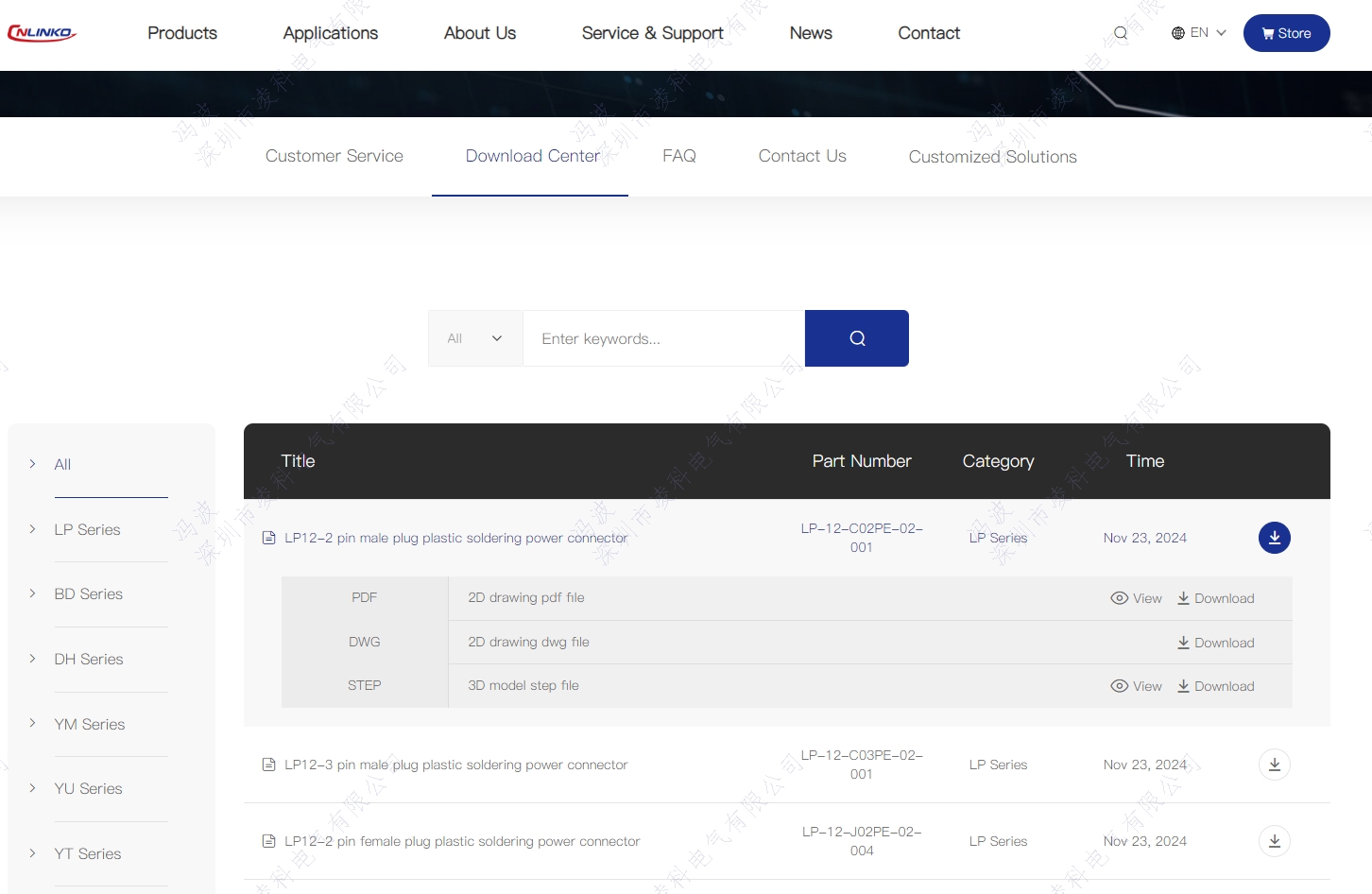This screenshot has width=1372, height=894.
Task: Open LP12-2 pin female plug connector title
Action: click(x=463, y=841)
